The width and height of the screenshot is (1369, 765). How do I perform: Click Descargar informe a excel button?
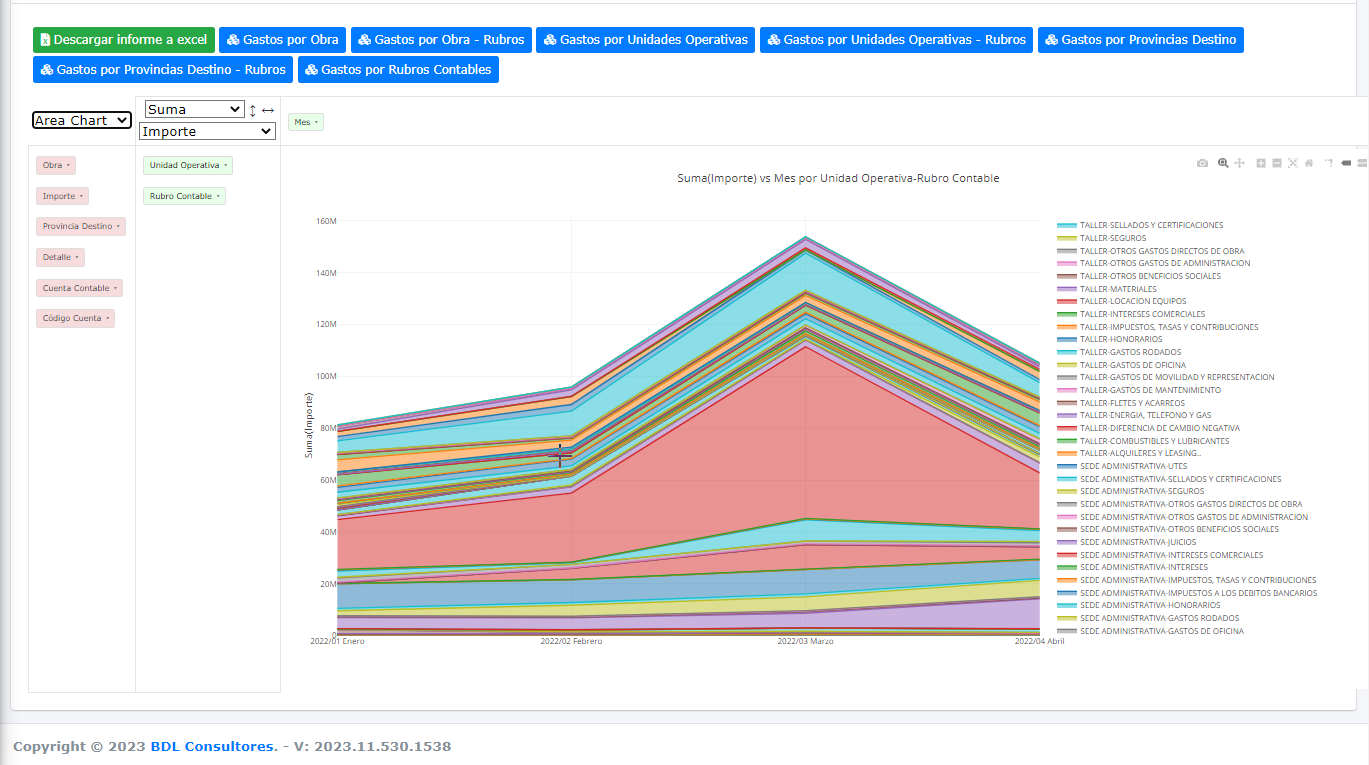point(124,40)
